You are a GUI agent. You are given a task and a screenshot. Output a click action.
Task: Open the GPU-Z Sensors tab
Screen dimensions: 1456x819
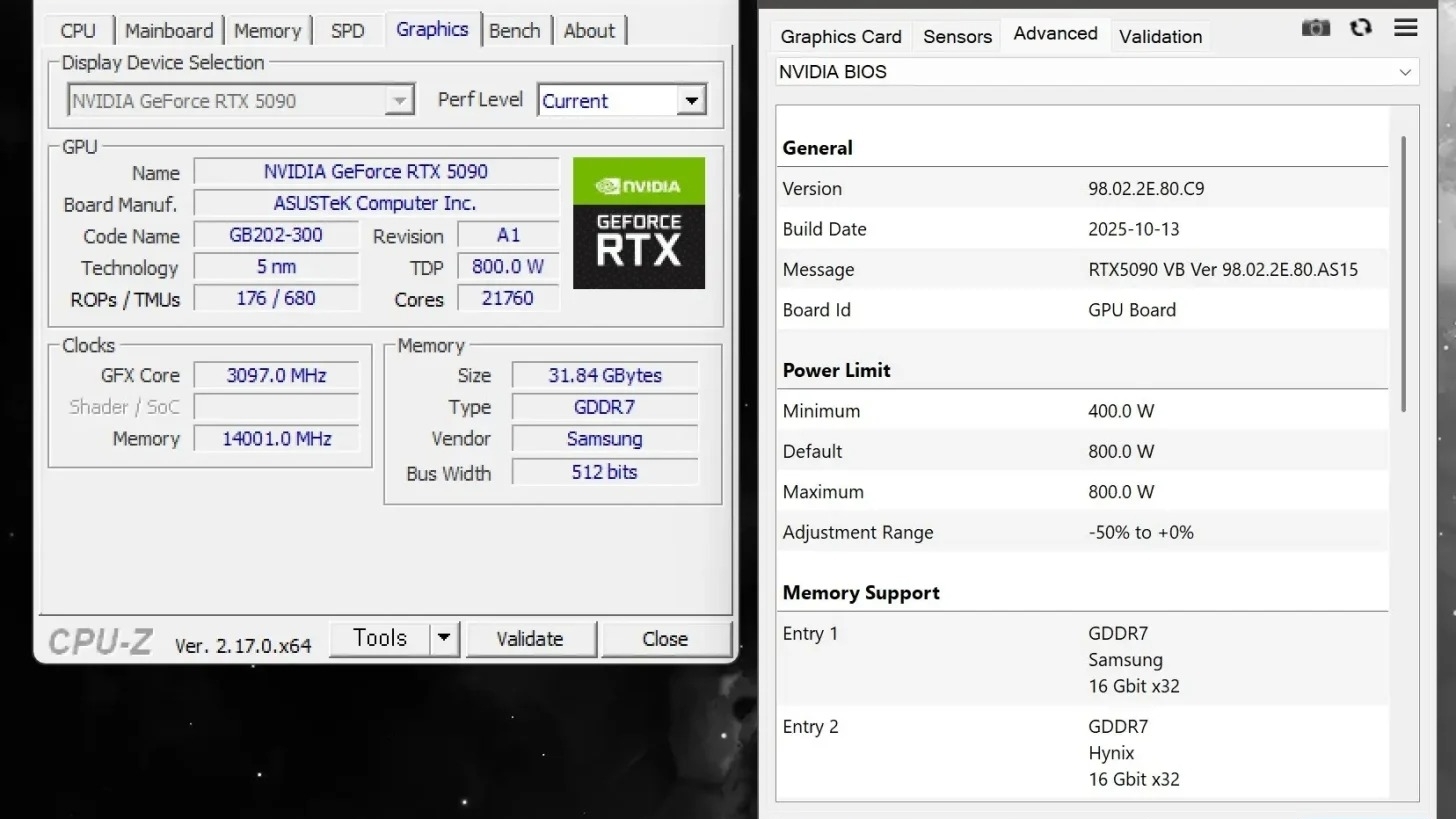[957, 37]
